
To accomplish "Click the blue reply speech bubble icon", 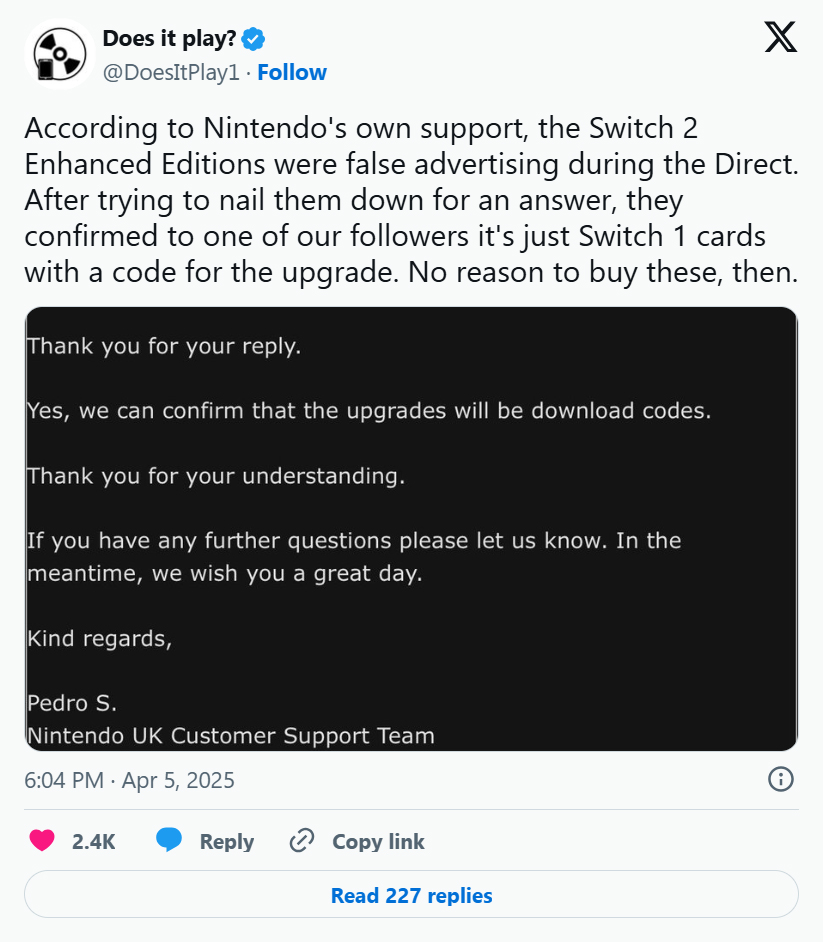I will pos(169,840).
